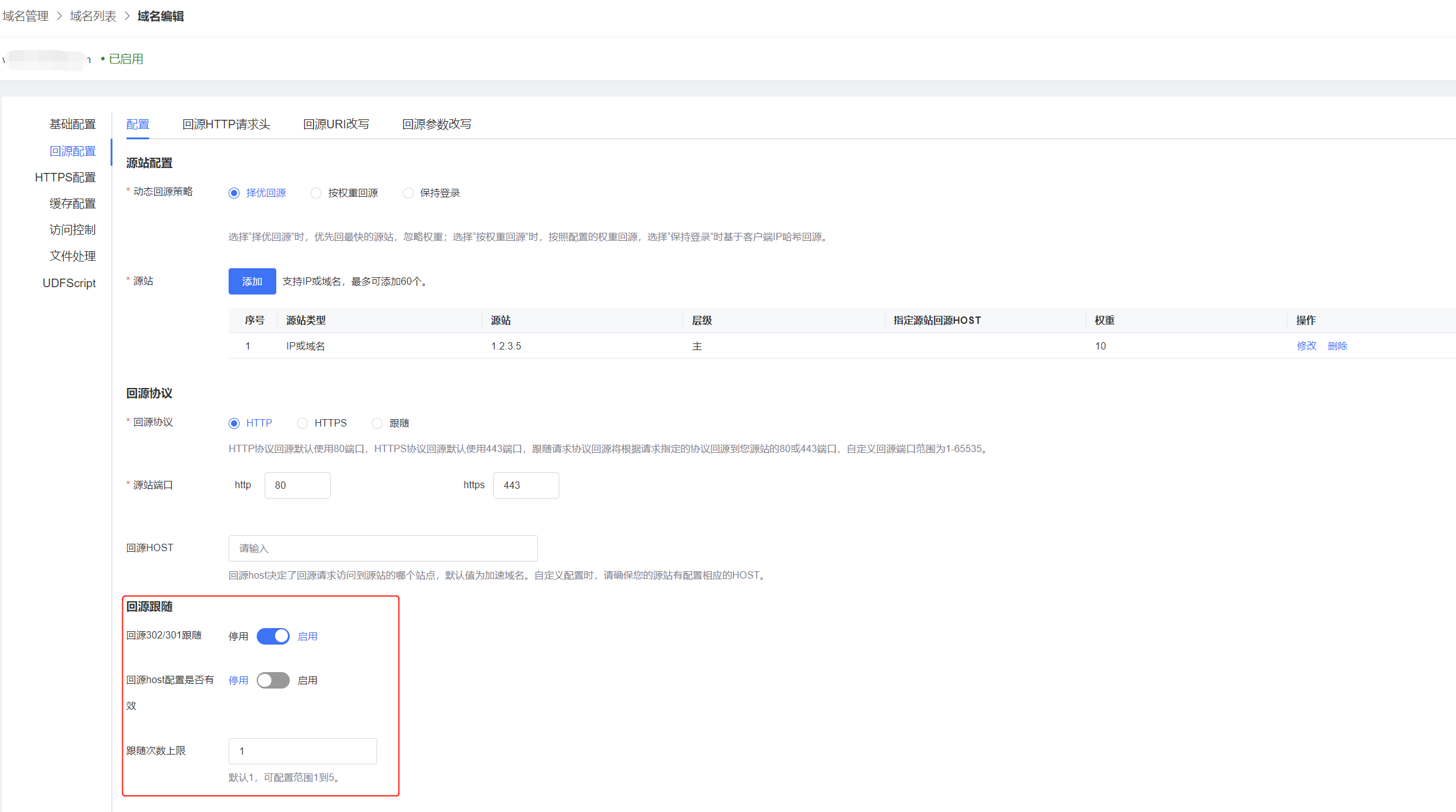
Task: Open HTTPS配置 in the sidebar
Action: (65, 178)
